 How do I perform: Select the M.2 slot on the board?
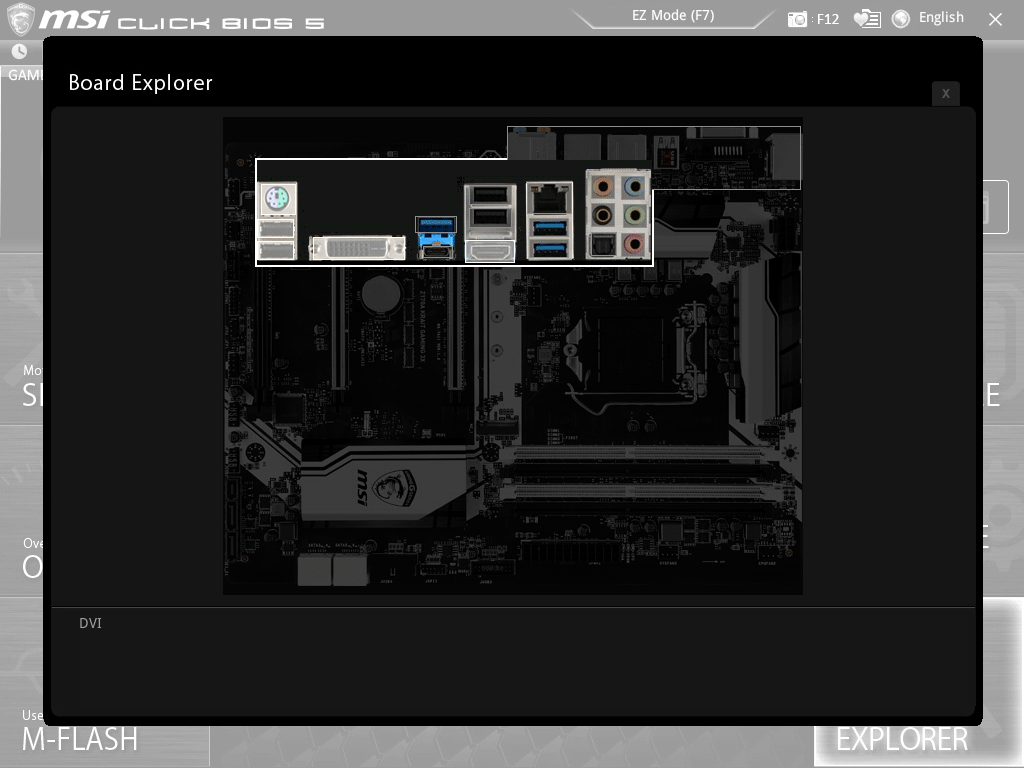point(498,429)
